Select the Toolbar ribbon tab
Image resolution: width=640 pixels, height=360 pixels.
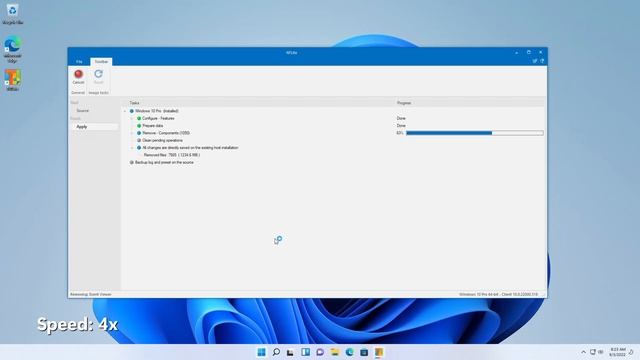[x=101, y=62]
